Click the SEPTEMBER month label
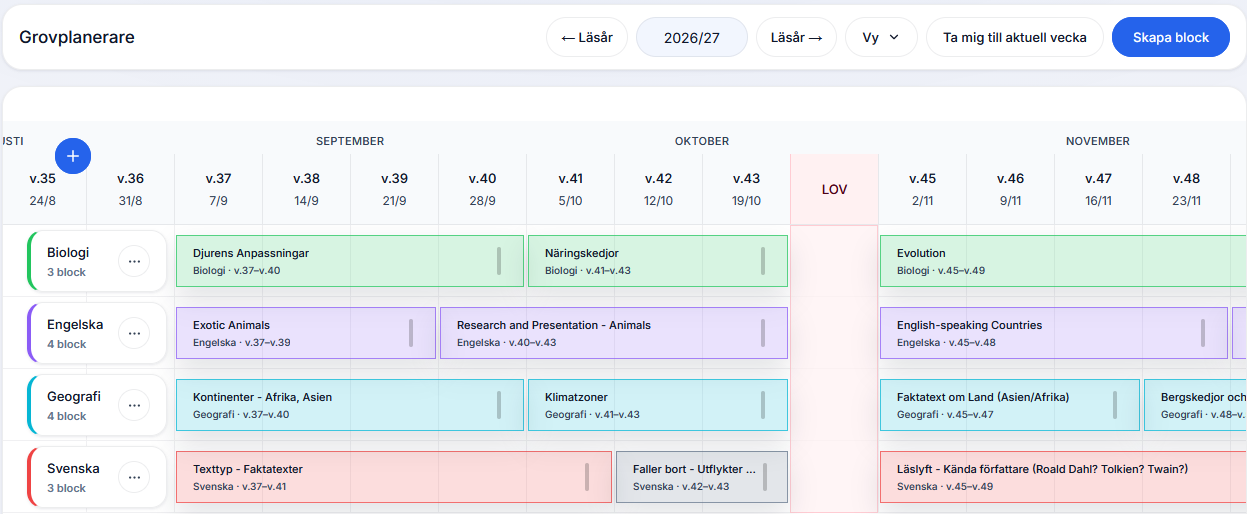 click(x=350, y=141)
